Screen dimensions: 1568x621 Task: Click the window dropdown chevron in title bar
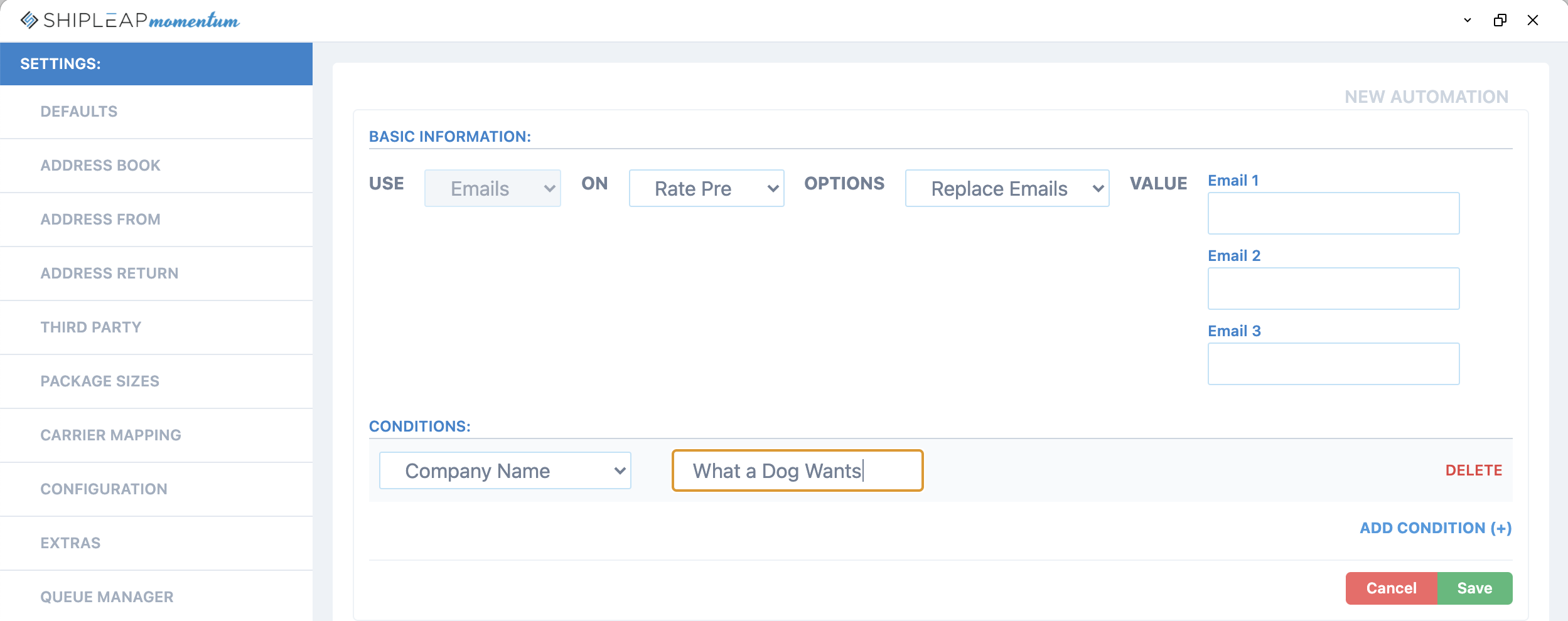pyautogui.click(x=1468, y=20)
